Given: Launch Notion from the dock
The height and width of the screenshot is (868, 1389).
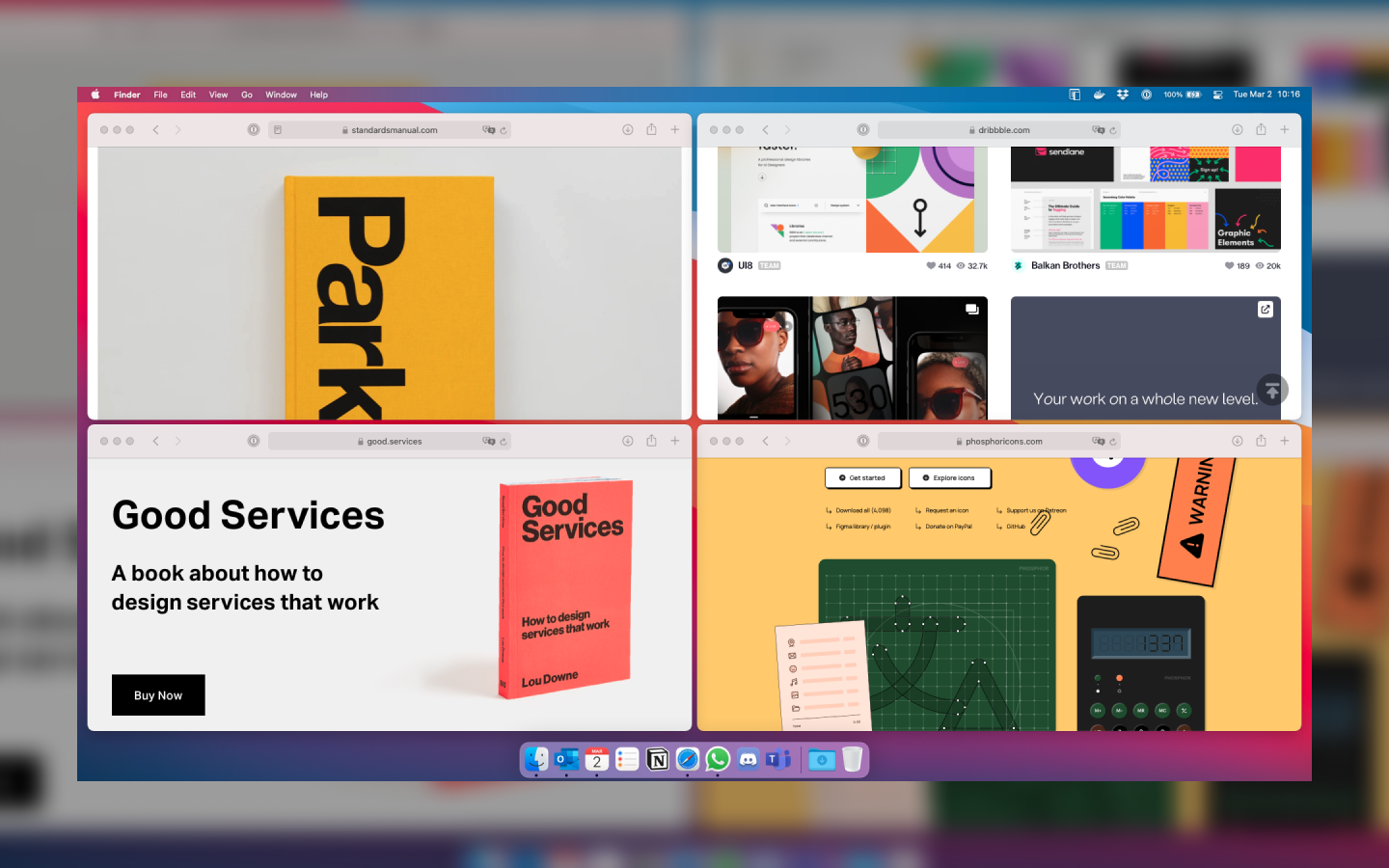Looking at the screenshot, I should click(x=657, y=759).
